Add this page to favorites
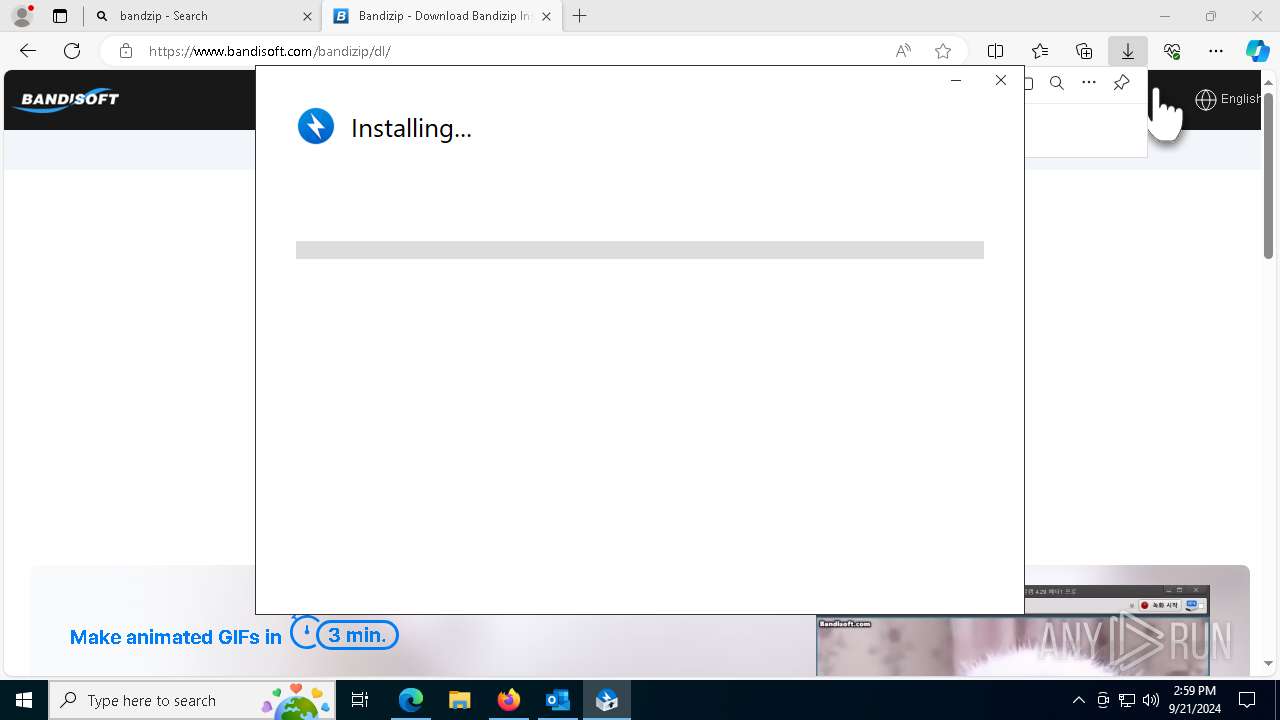Image resolution: width=1280 pixels, height=720 pixels. click(943, 51)
